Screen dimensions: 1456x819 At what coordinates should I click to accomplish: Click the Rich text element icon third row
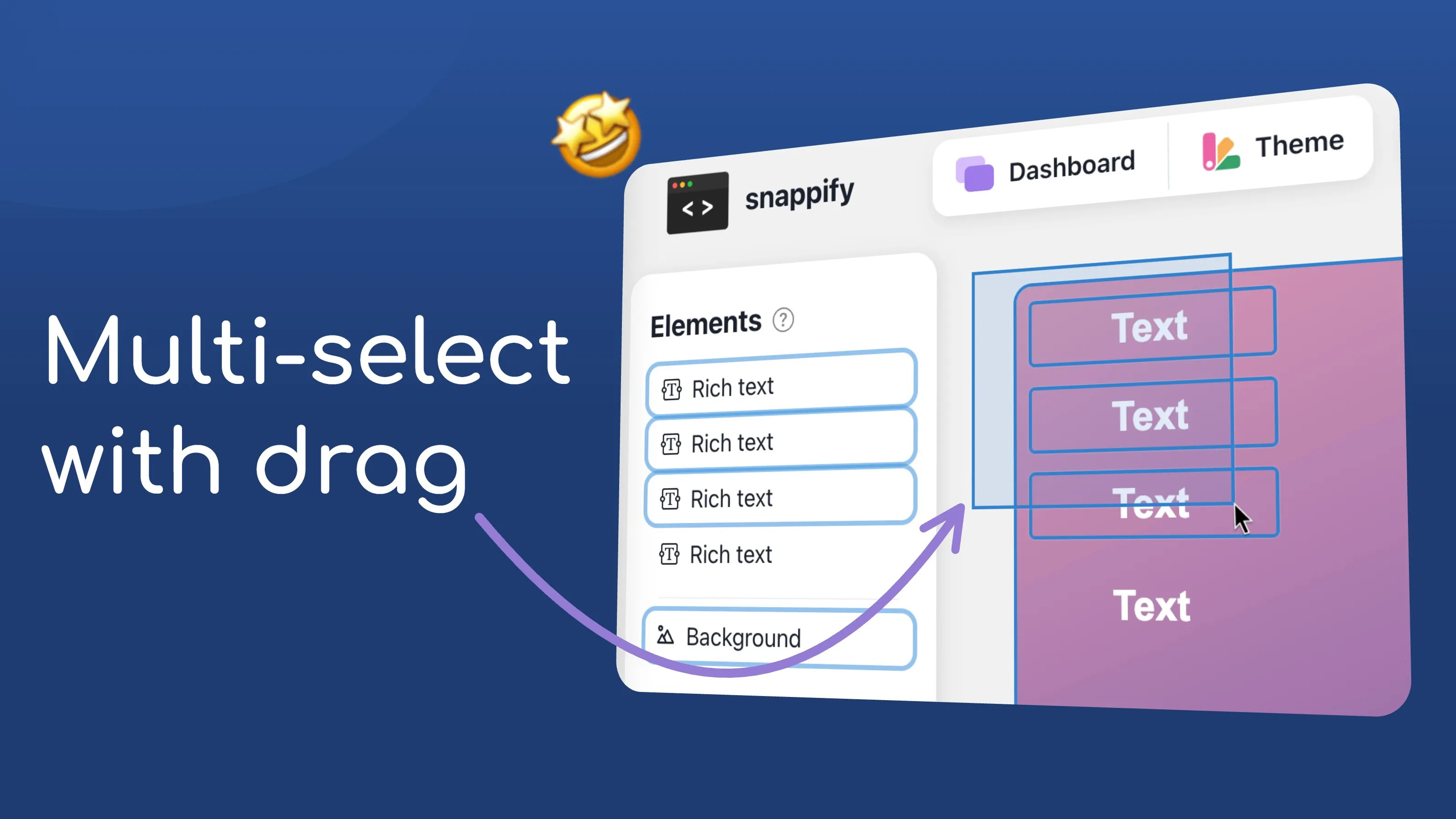pos(671,499)
